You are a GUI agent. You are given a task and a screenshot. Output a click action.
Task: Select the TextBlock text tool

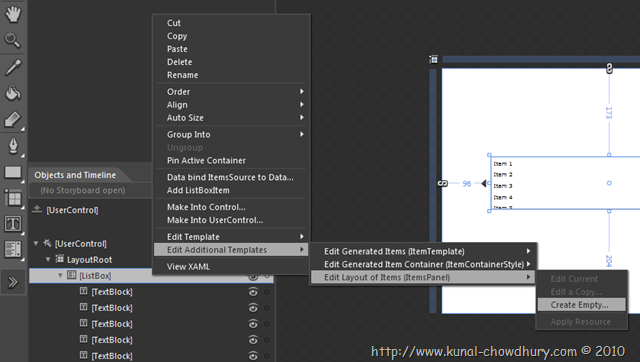click(x=13, y=224)
